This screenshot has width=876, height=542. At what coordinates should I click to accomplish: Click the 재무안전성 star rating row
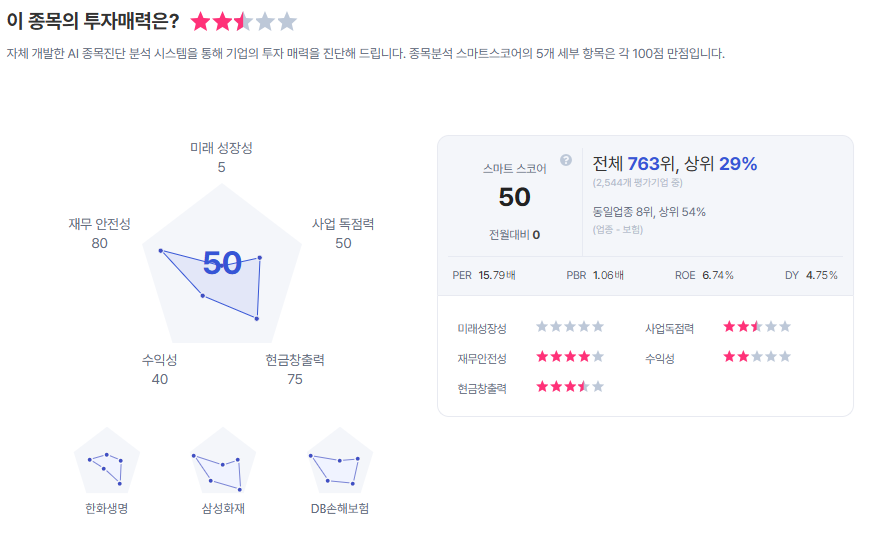(570, 356)
